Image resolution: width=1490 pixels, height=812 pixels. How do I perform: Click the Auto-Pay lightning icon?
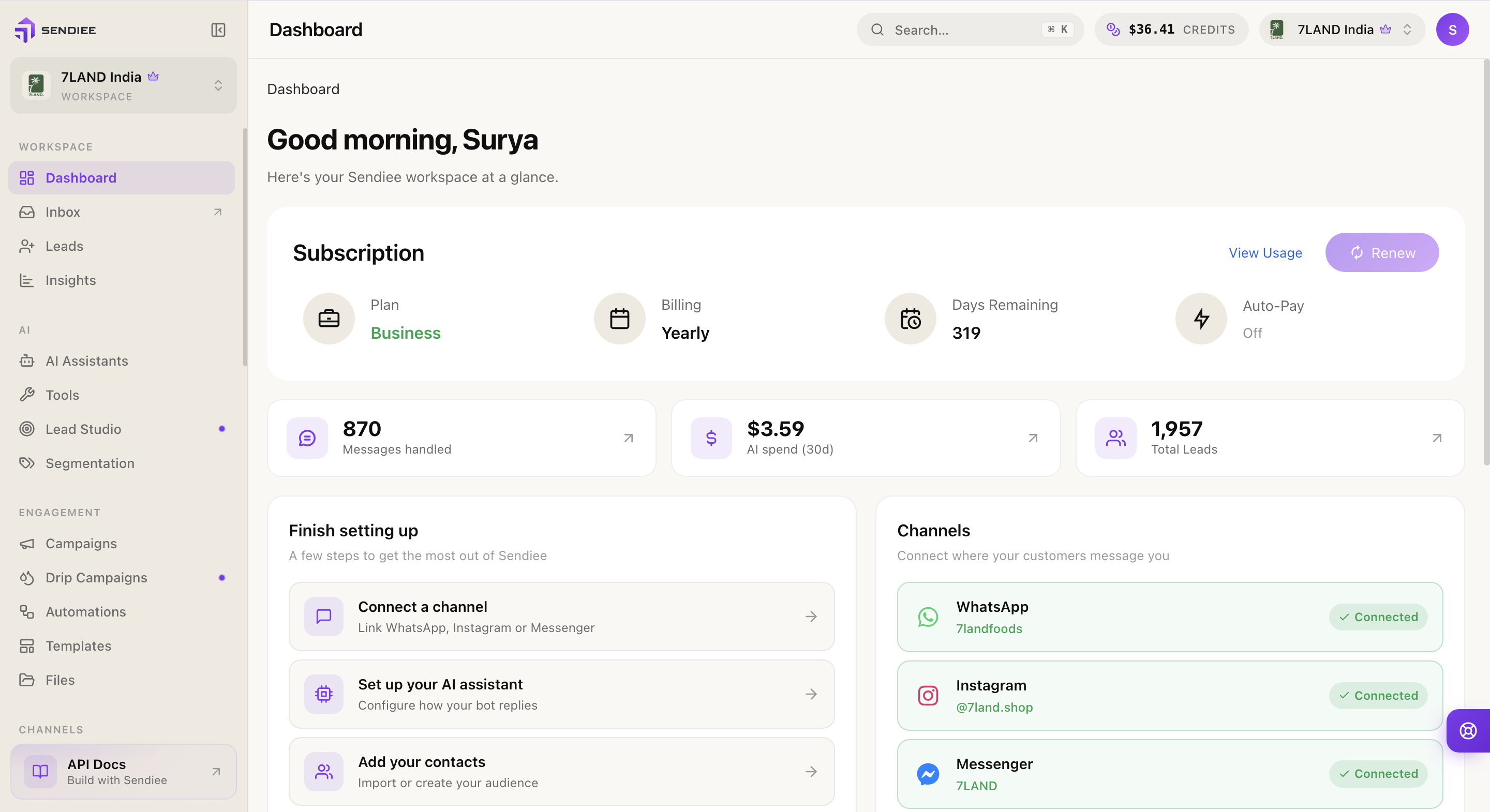tap(1201, 319)
